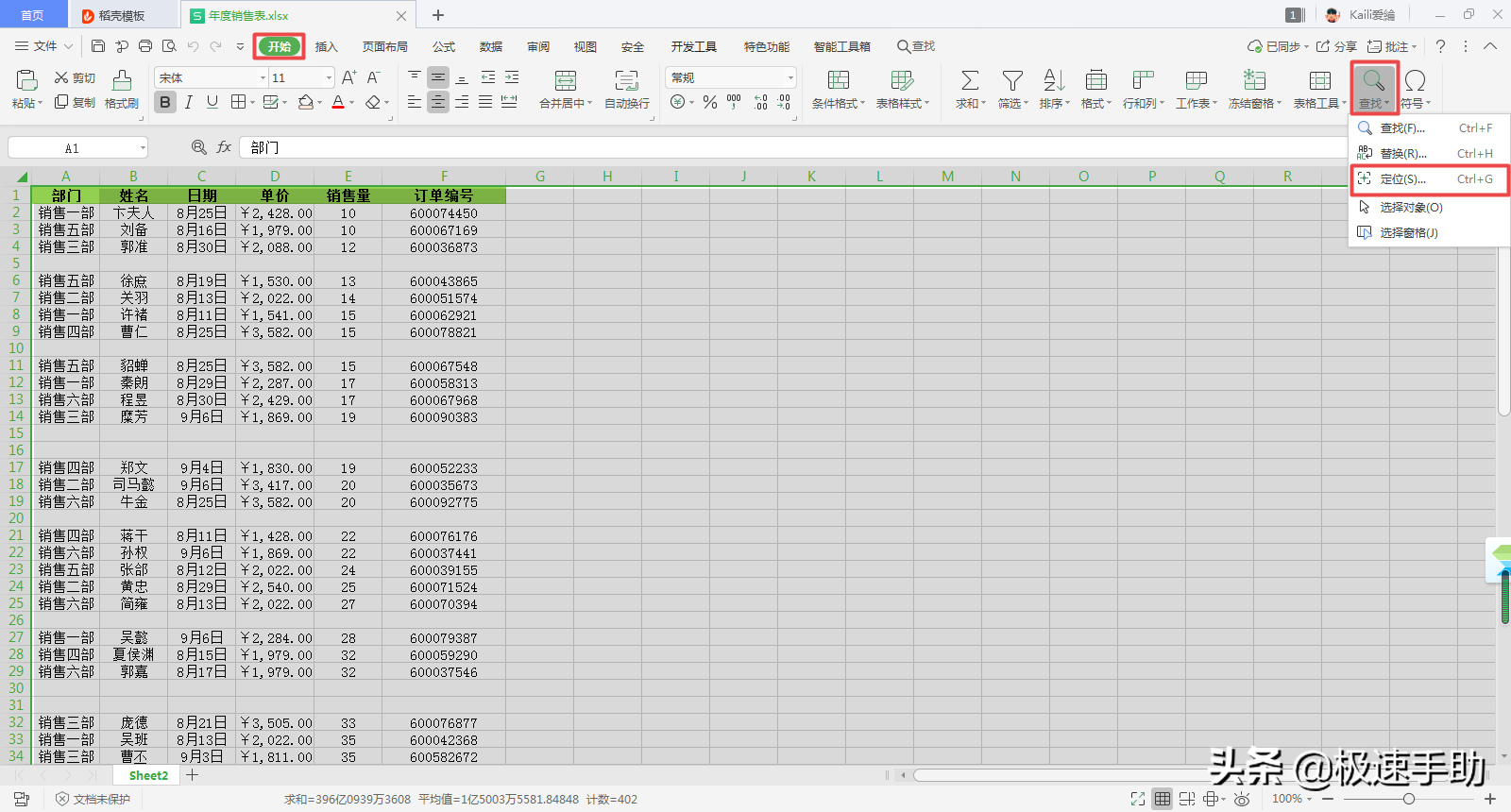
Task: Expand the fill color dropdown arrow
Action: point(319,103)
